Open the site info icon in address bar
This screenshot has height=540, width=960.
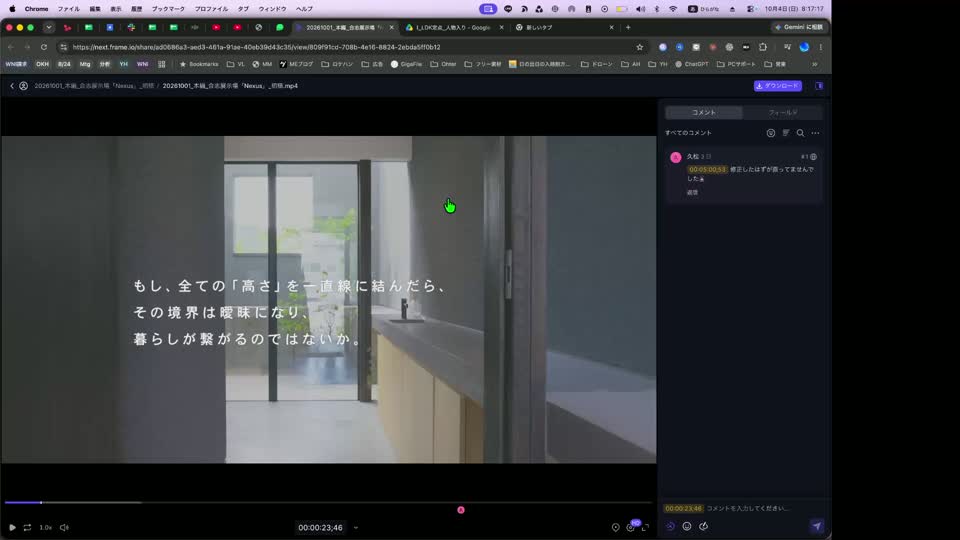[x=63, y=47]
